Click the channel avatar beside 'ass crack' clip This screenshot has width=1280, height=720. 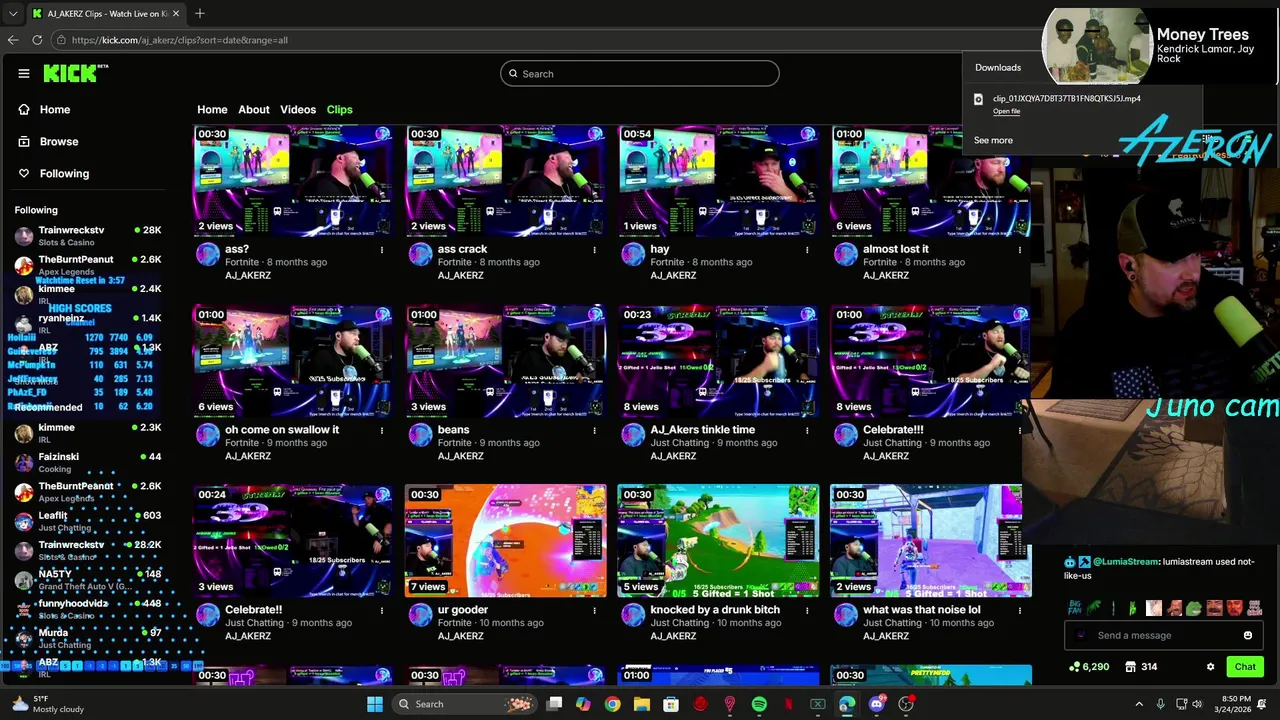(420, 255)
